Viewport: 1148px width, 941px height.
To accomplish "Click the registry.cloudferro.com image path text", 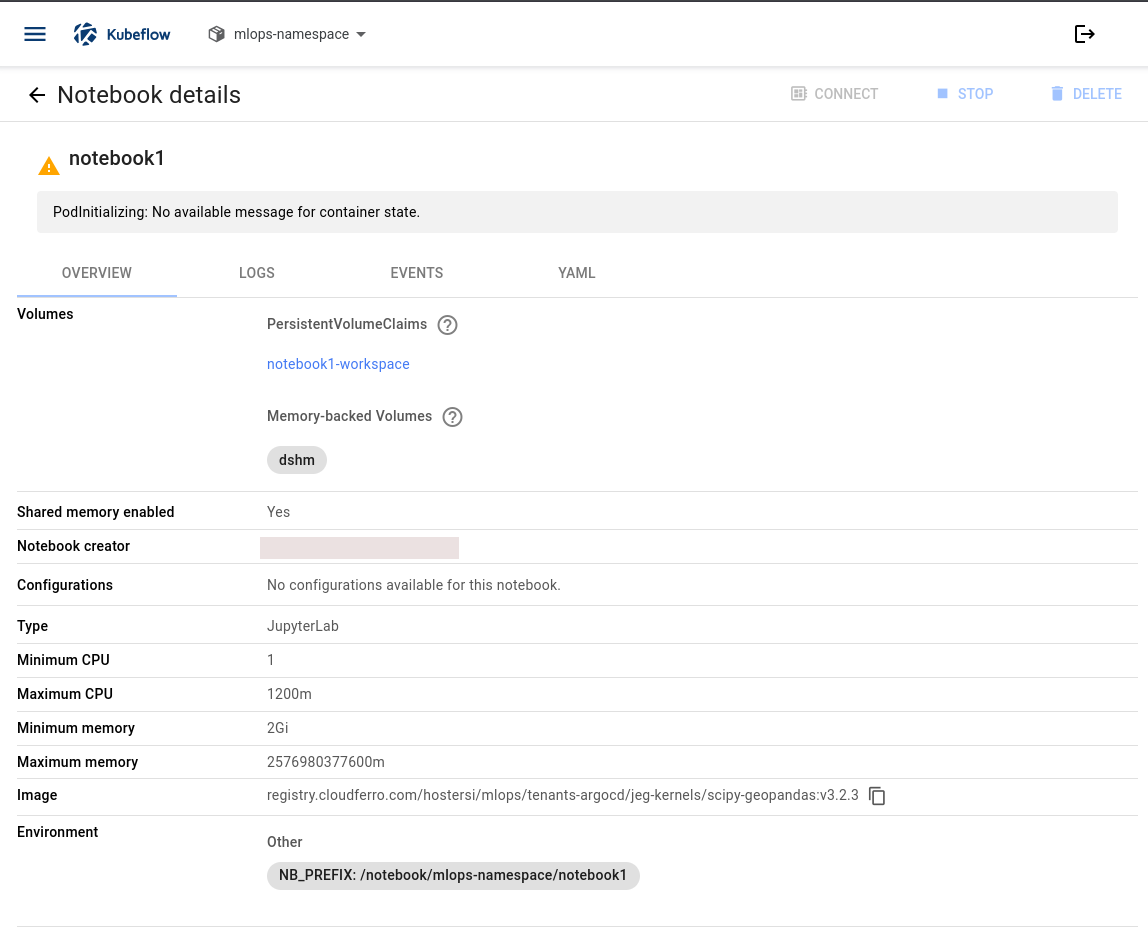I will coord(562,795).
